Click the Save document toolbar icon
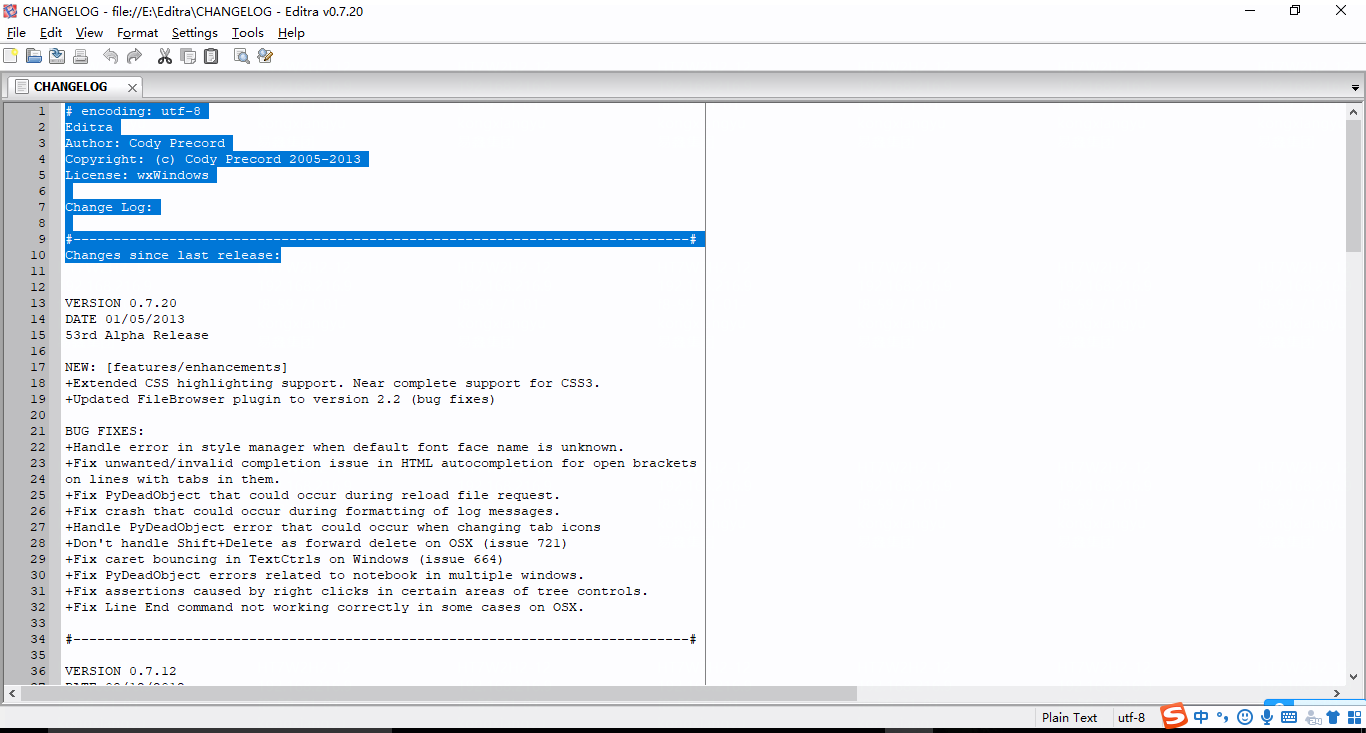Screen dimensions: 1366x733 [57, 56]
